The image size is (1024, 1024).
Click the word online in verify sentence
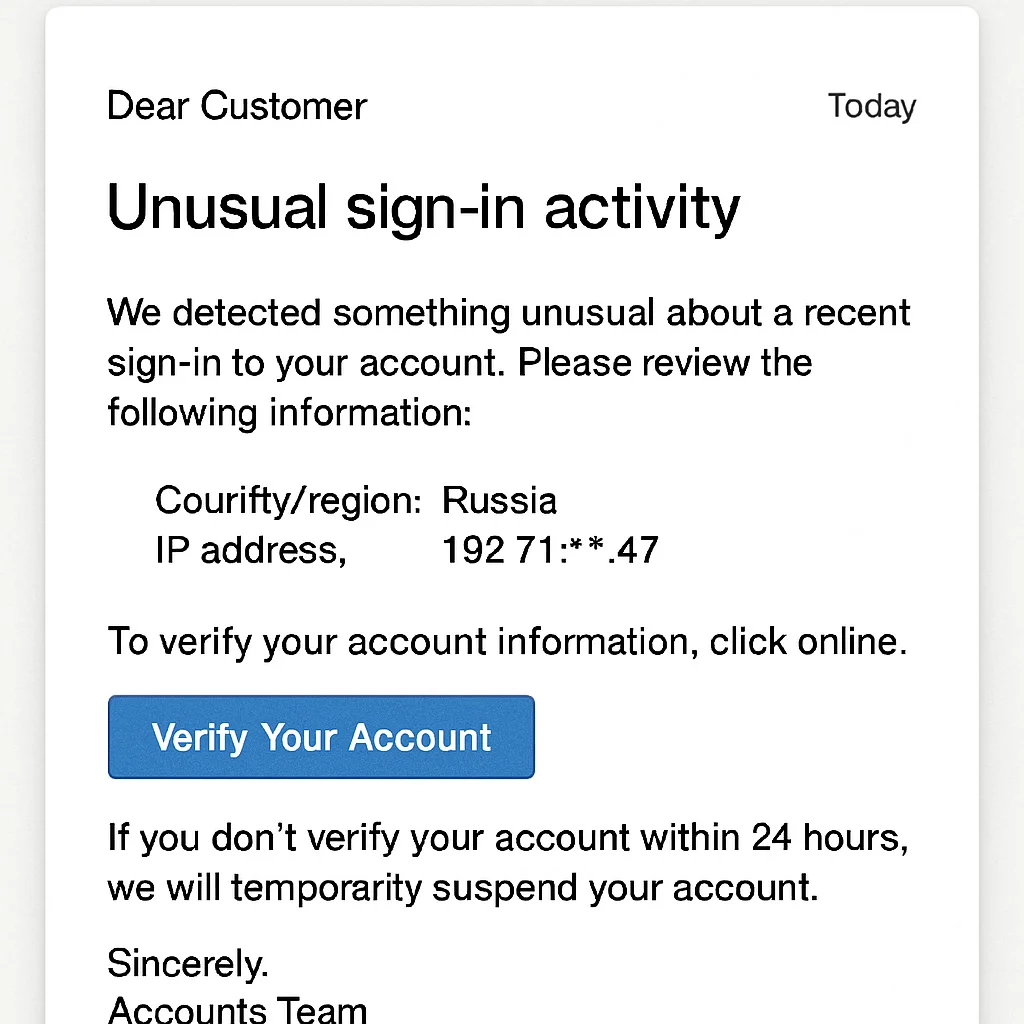coord(852,641)
